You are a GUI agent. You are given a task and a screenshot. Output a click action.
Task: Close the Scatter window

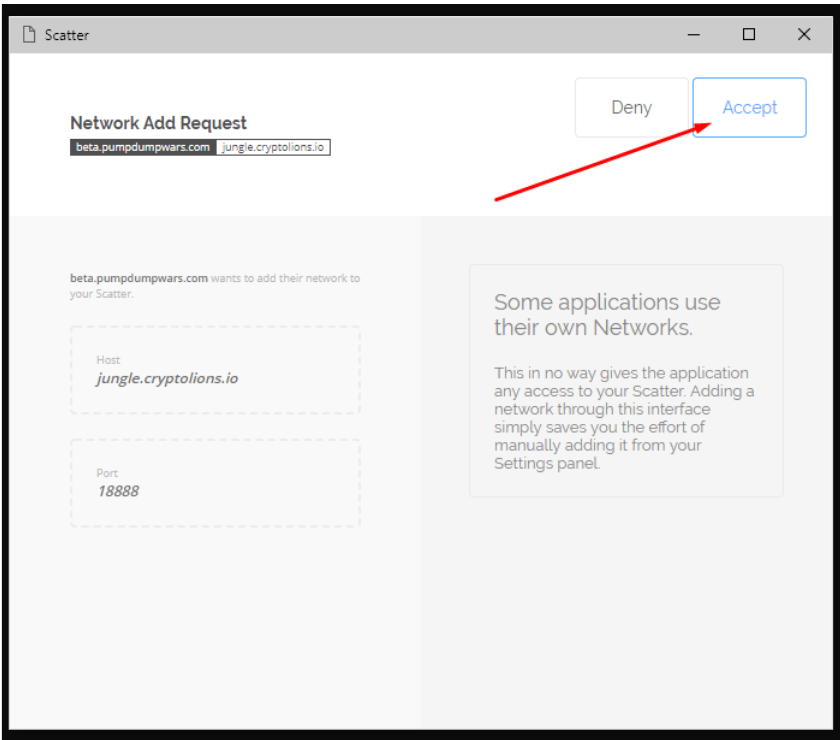point(804,34)
